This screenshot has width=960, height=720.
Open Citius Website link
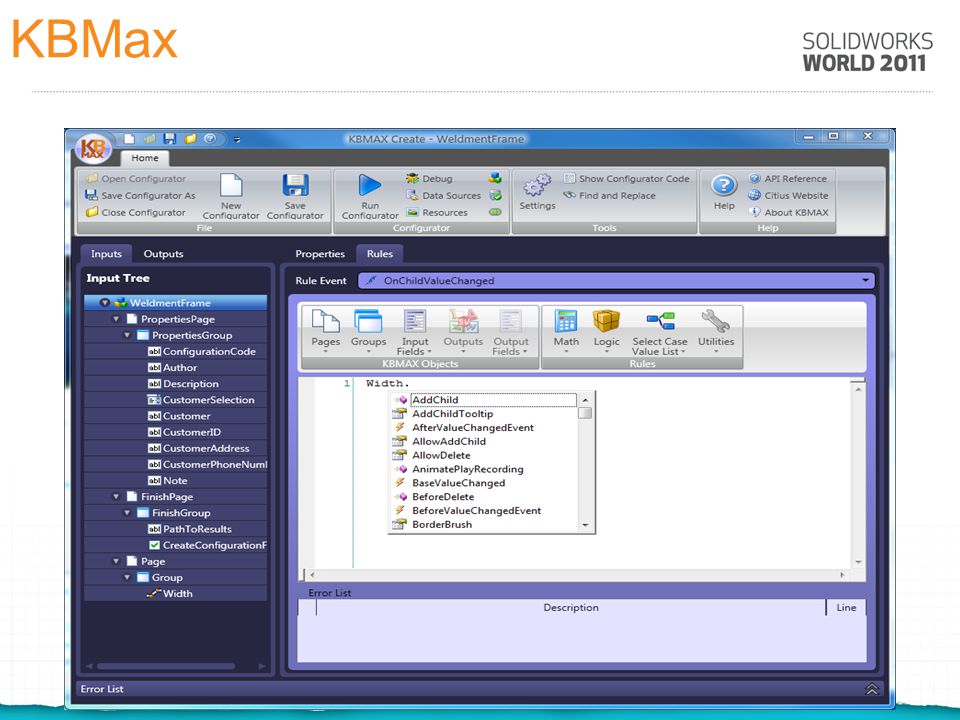click(x=788, y=196)
